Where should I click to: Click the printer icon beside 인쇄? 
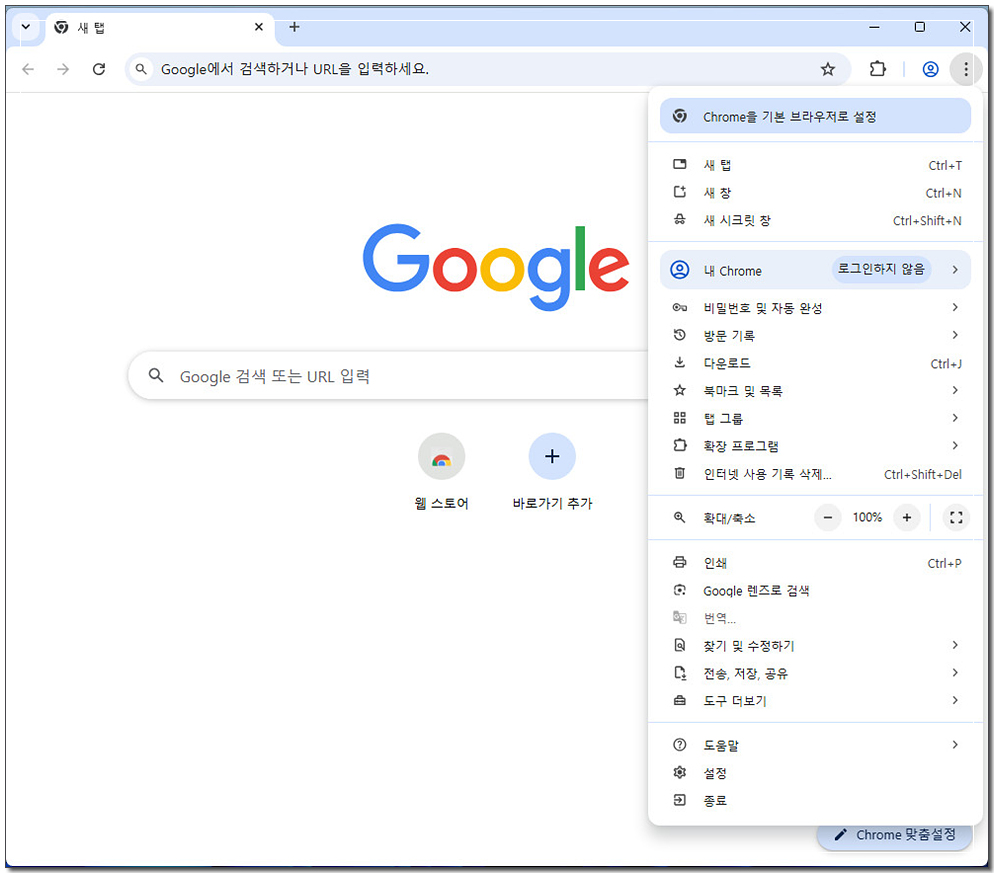tap(680, 562)
